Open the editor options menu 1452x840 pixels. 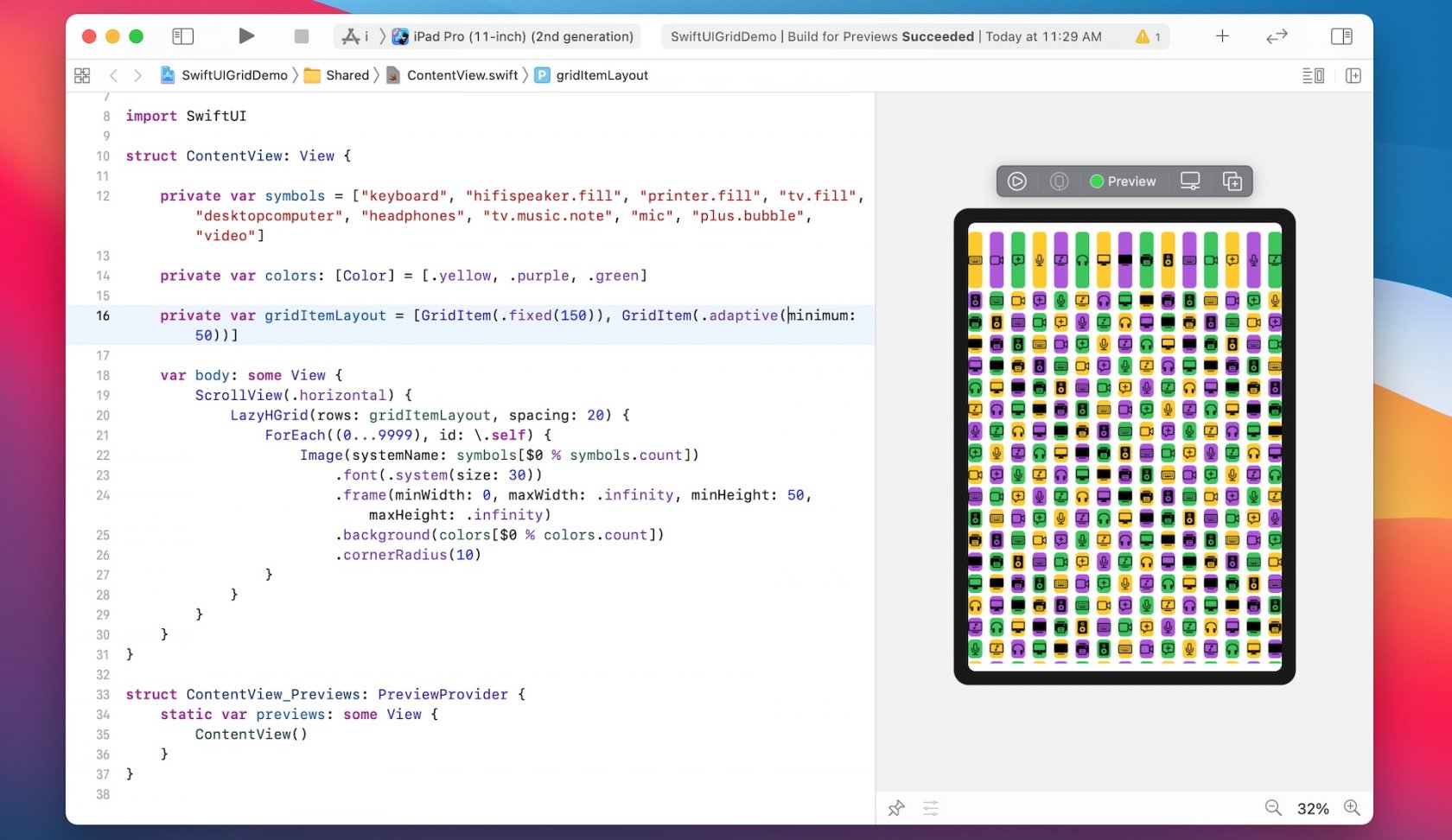[1313, 76]
